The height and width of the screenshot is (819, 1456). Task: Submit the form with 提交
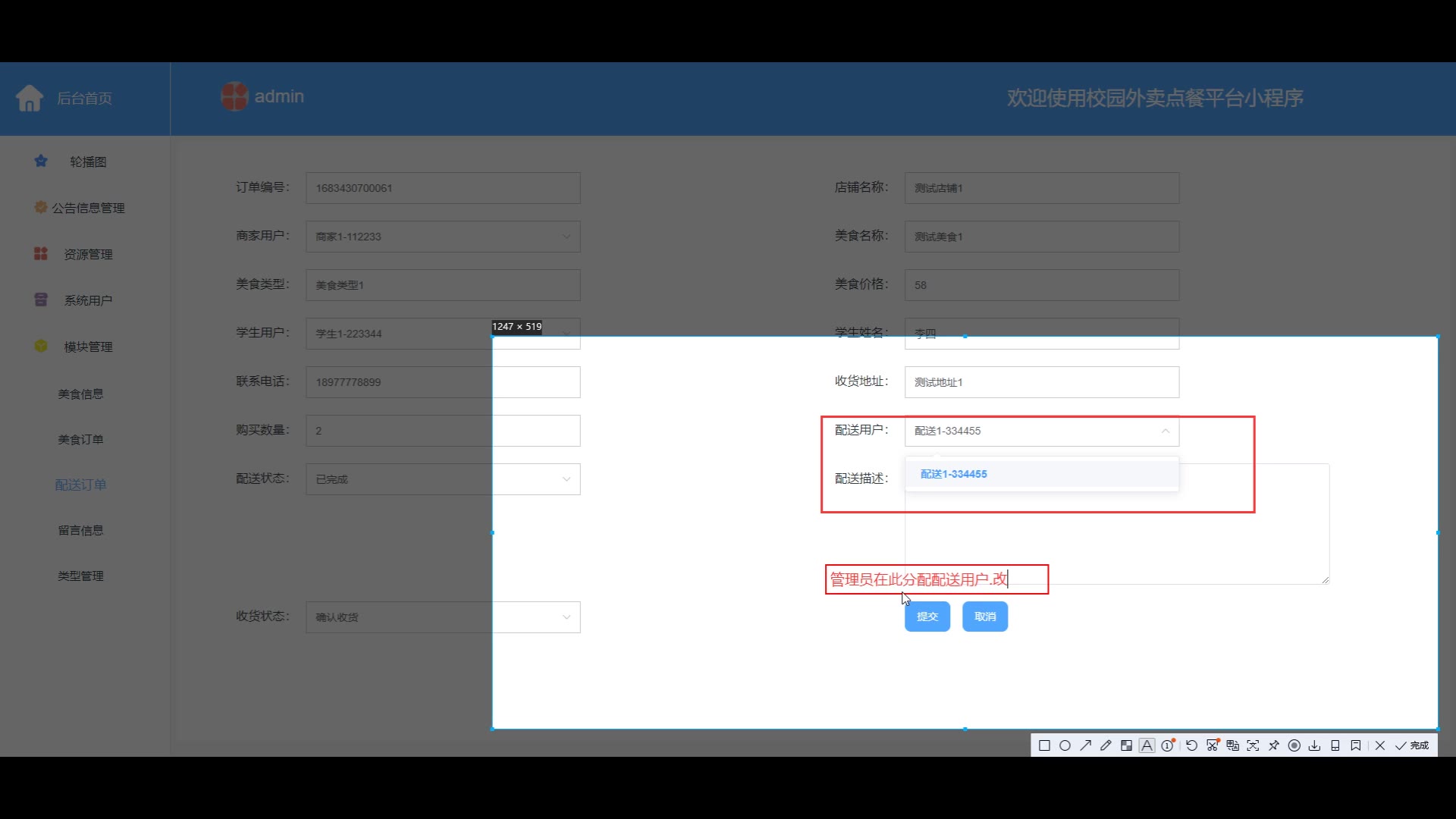coord(927,617)
